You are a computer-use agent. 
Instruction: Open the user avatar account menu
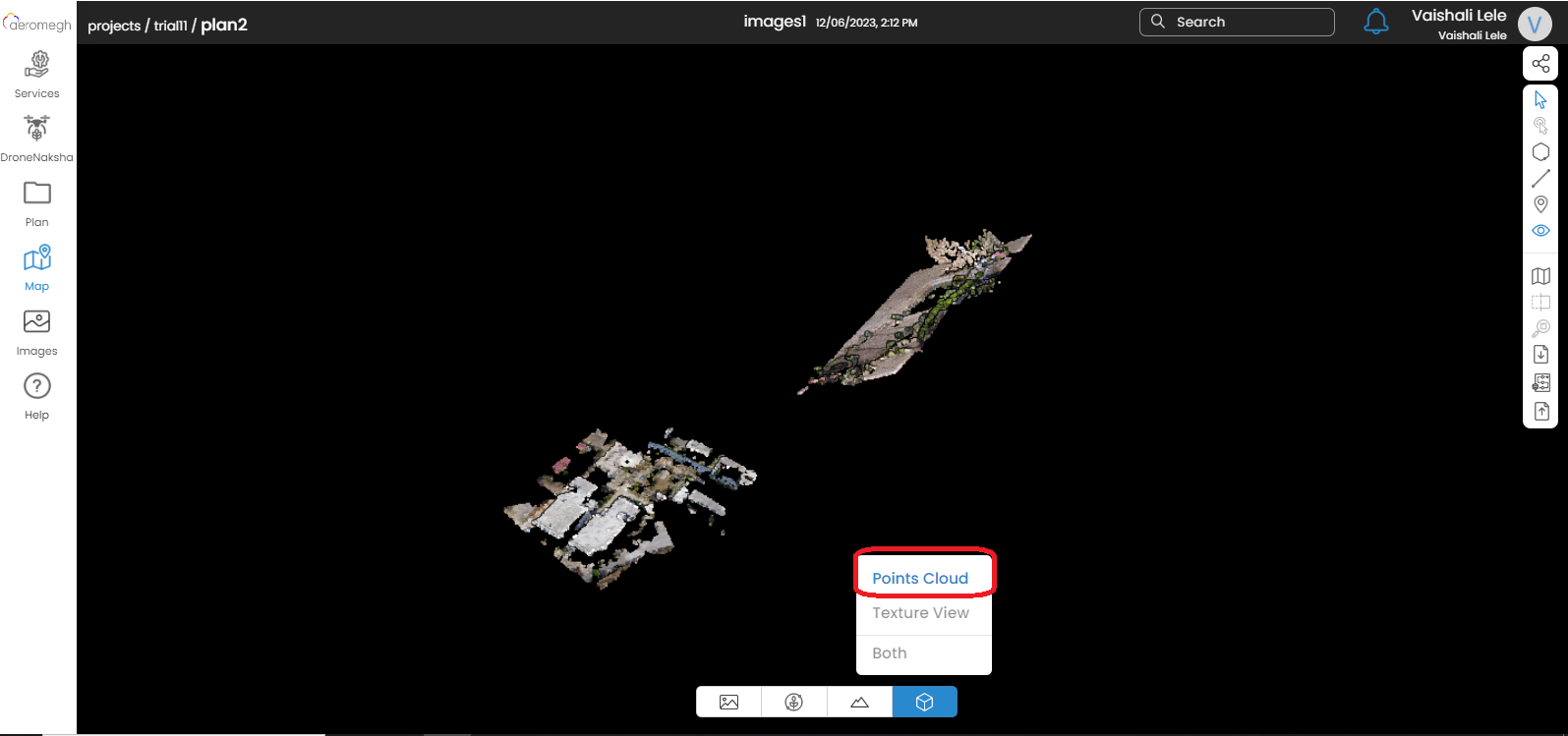point(1534,24)
